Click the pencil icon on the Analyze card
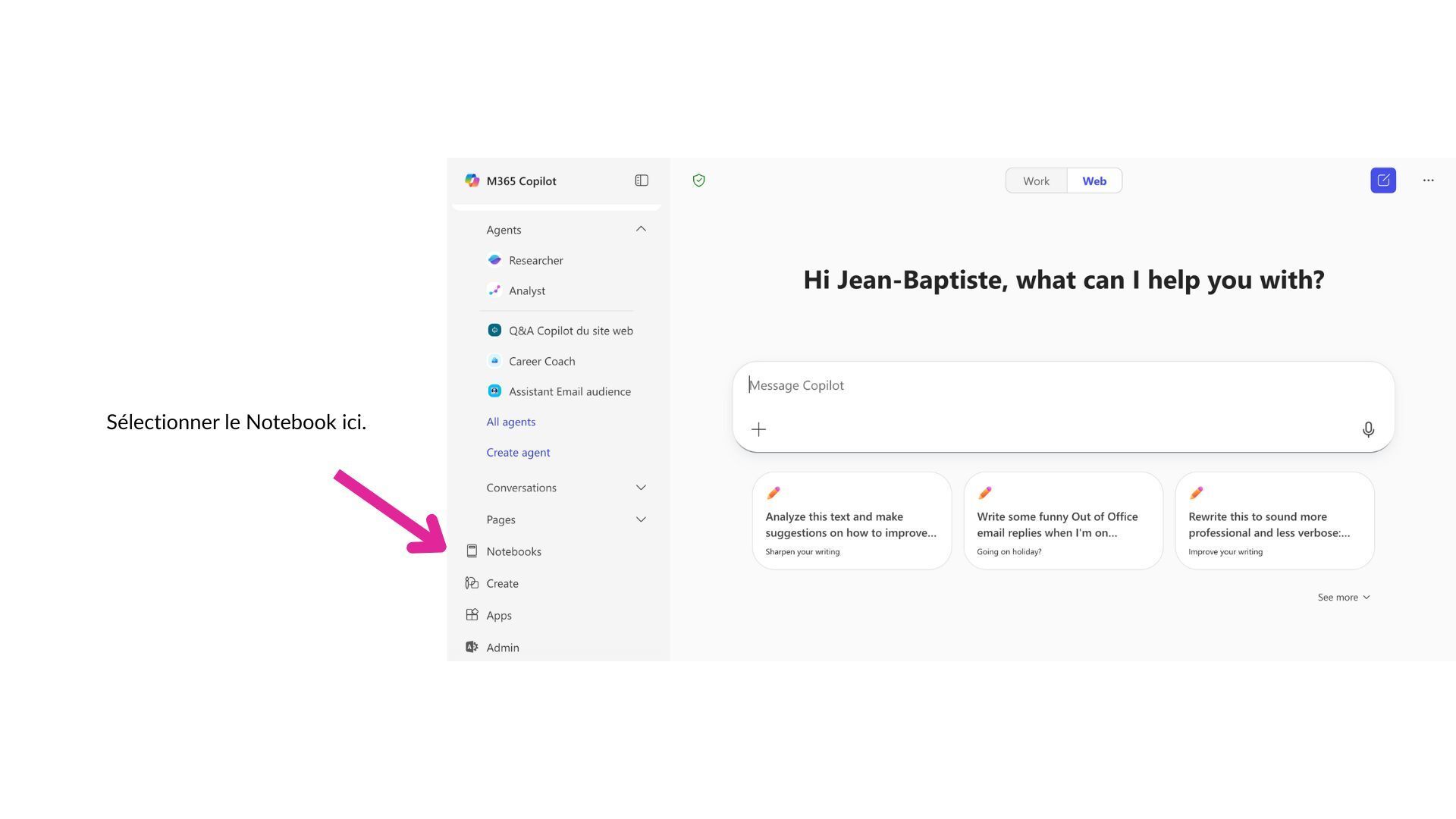1456x819 pixels. pos(773,493)
